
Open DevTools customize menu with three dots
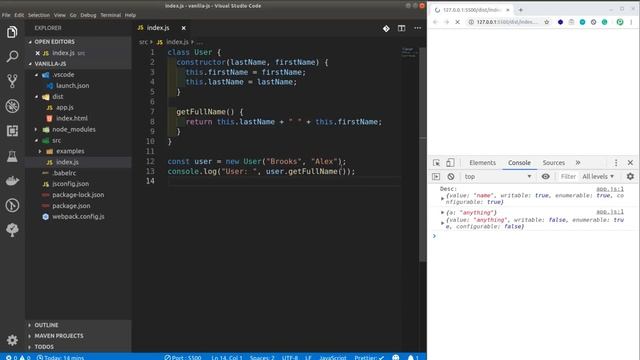[x=616, y=163]
